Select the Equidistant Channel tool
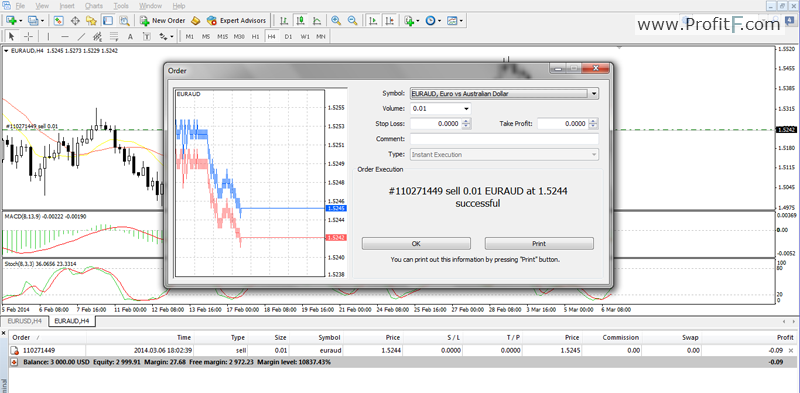Screen dimensions: 800x393 [97, 37]
